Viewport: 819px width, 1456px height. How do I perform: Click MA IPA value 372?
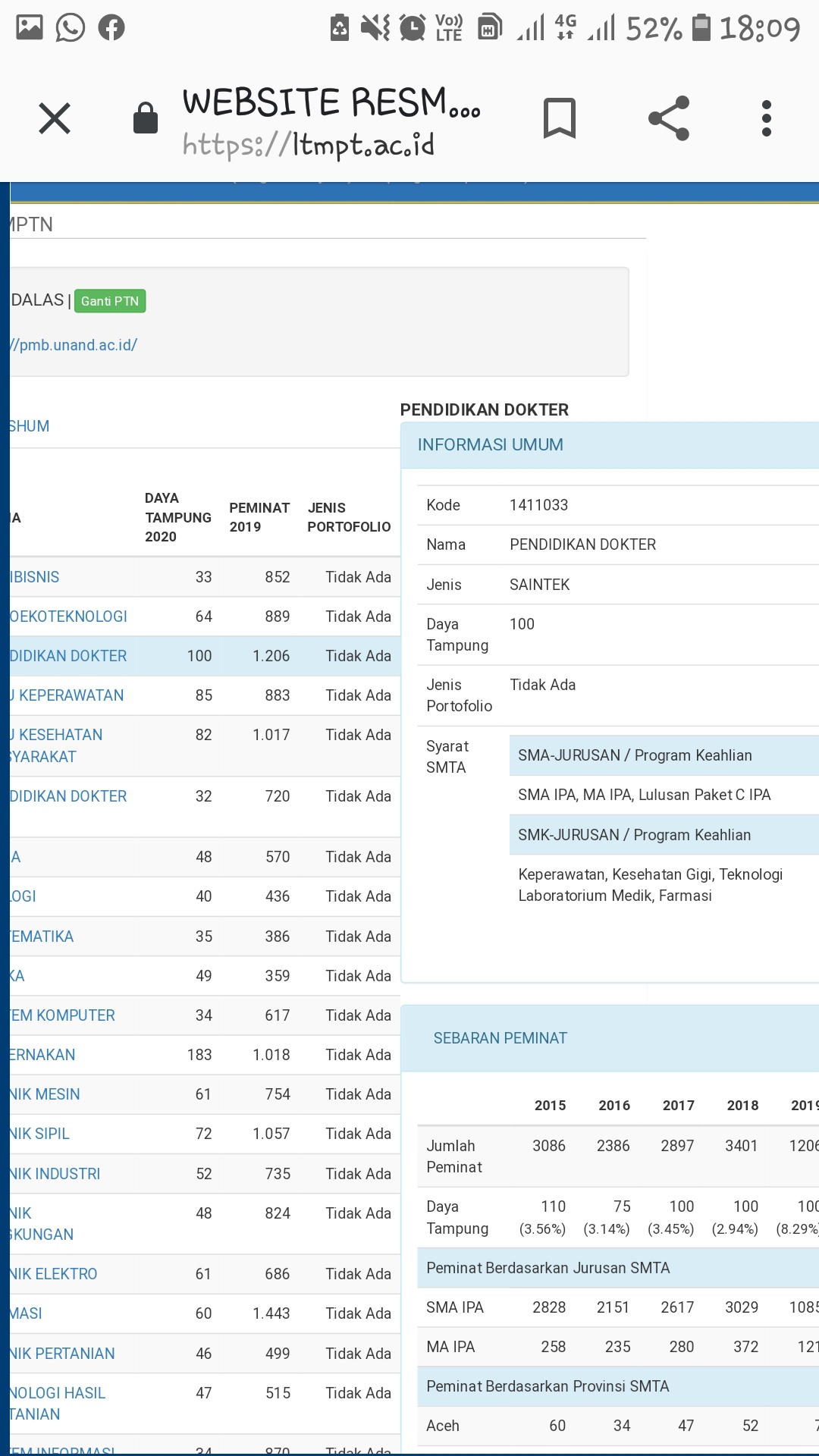[x=745, y=1347]
